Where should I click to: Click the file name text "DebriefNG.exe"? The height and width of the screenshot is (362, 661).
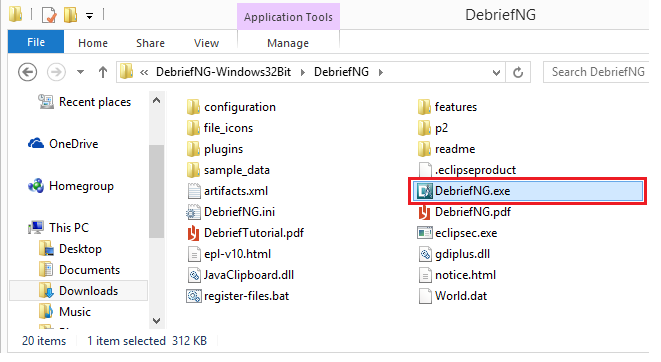click(x=472, y=191)
